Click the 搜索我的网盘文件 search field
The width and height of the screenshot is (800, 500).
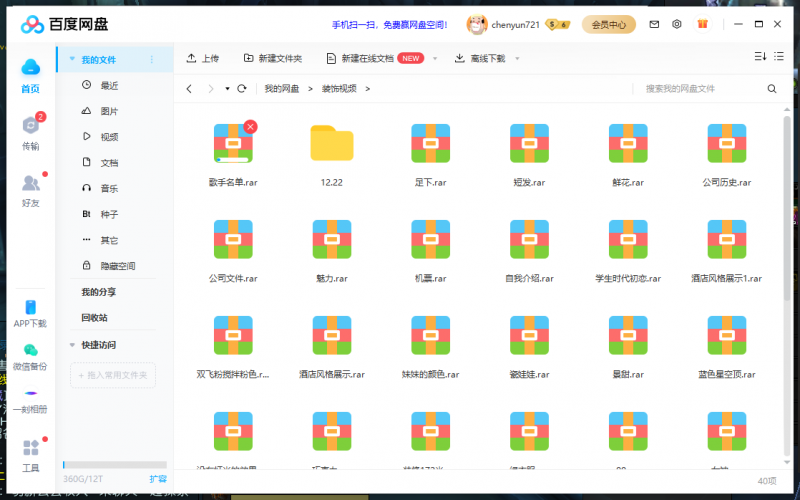click(x=700, y=89)
